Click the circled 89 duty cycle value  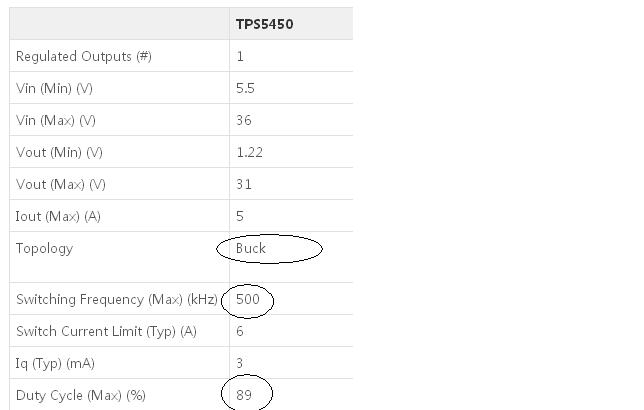click(244, 395)
